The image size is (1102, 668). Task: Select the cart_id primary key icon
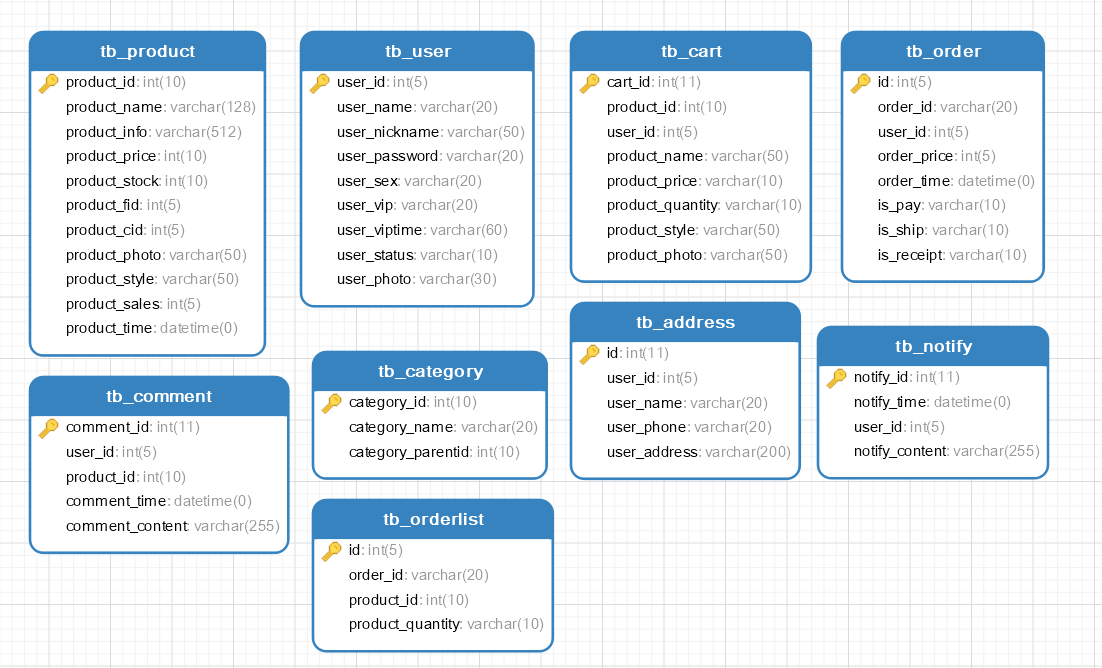click(589, 83)
